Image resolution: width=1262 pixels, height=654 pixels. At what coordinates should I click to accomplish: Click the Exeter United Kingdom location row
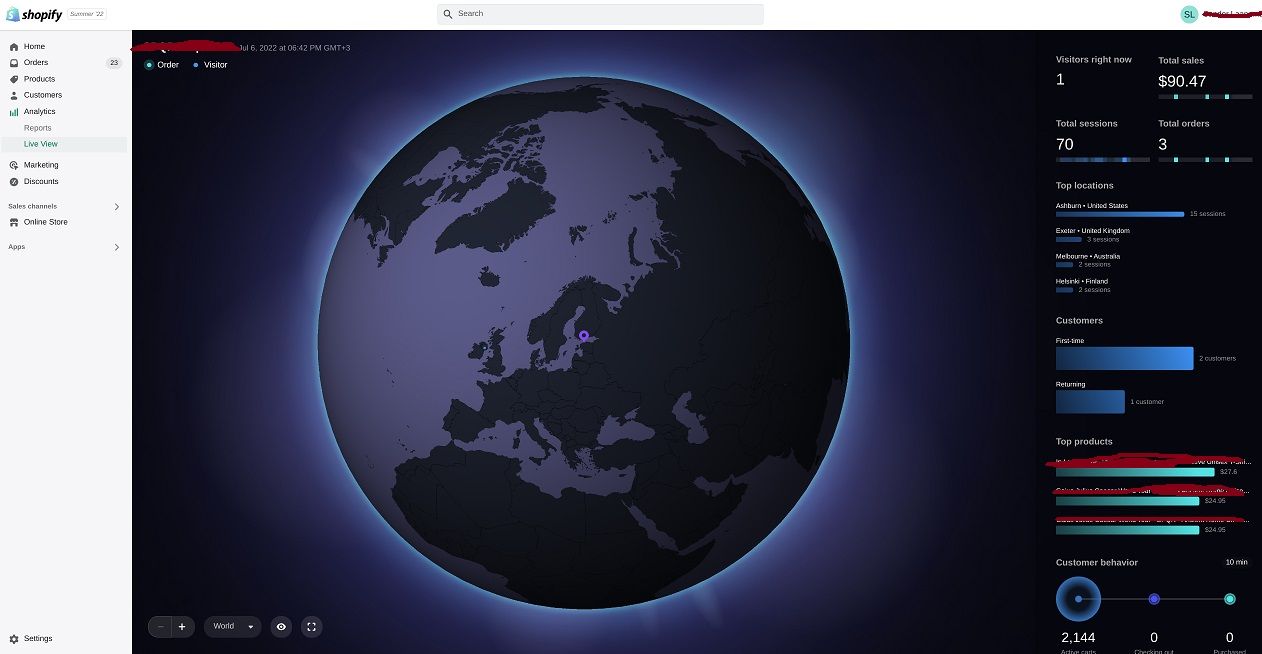(1093, 235)
